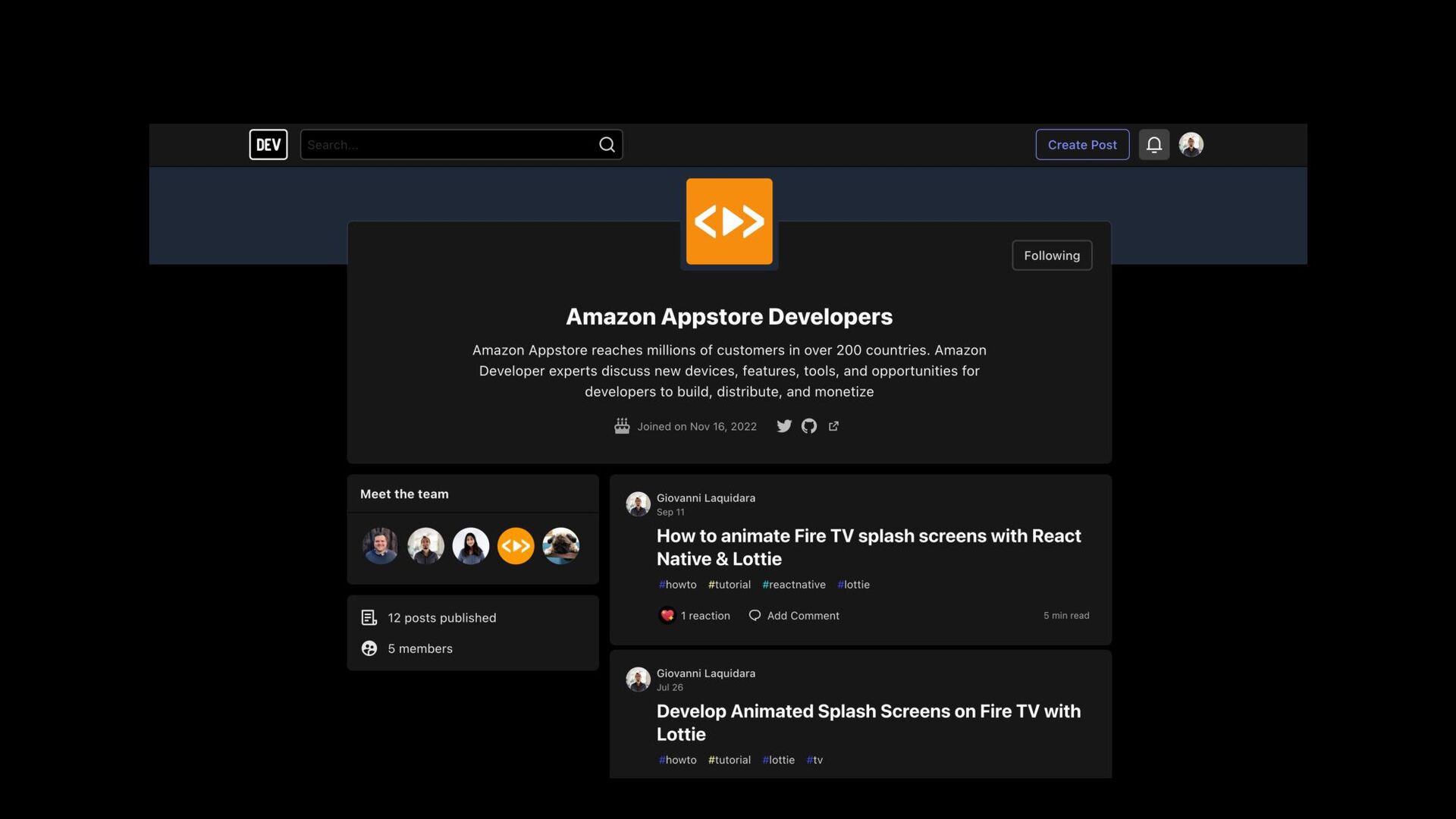The image size is (1456, 819).
Task: Click the Jul 26 post date
Action: [x=670, y=688]
